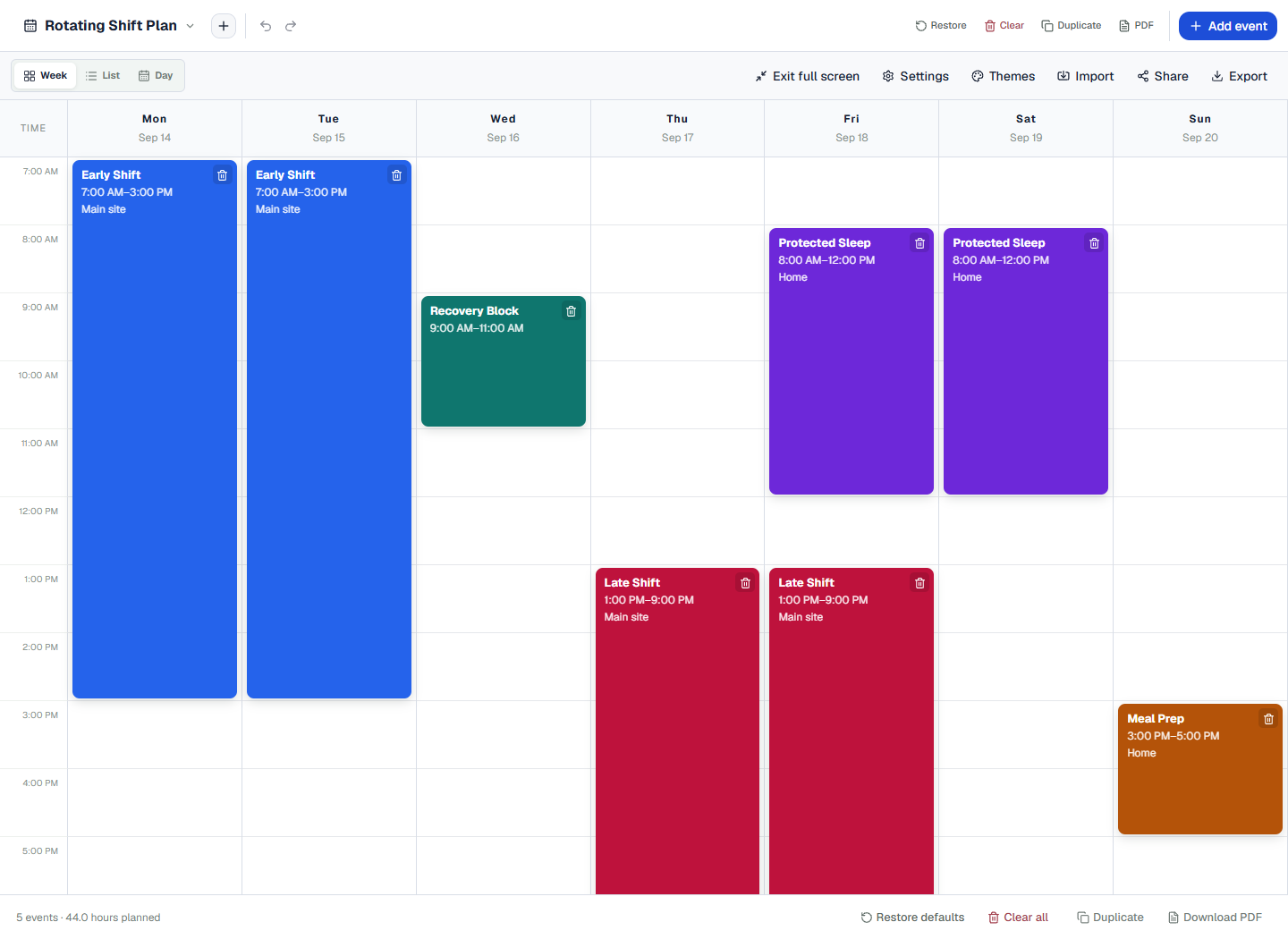The height and width of the screenshot is (939, 1288).
Task: Delete Monday's Early Shift via trash icon
Action: coord(223,175)
